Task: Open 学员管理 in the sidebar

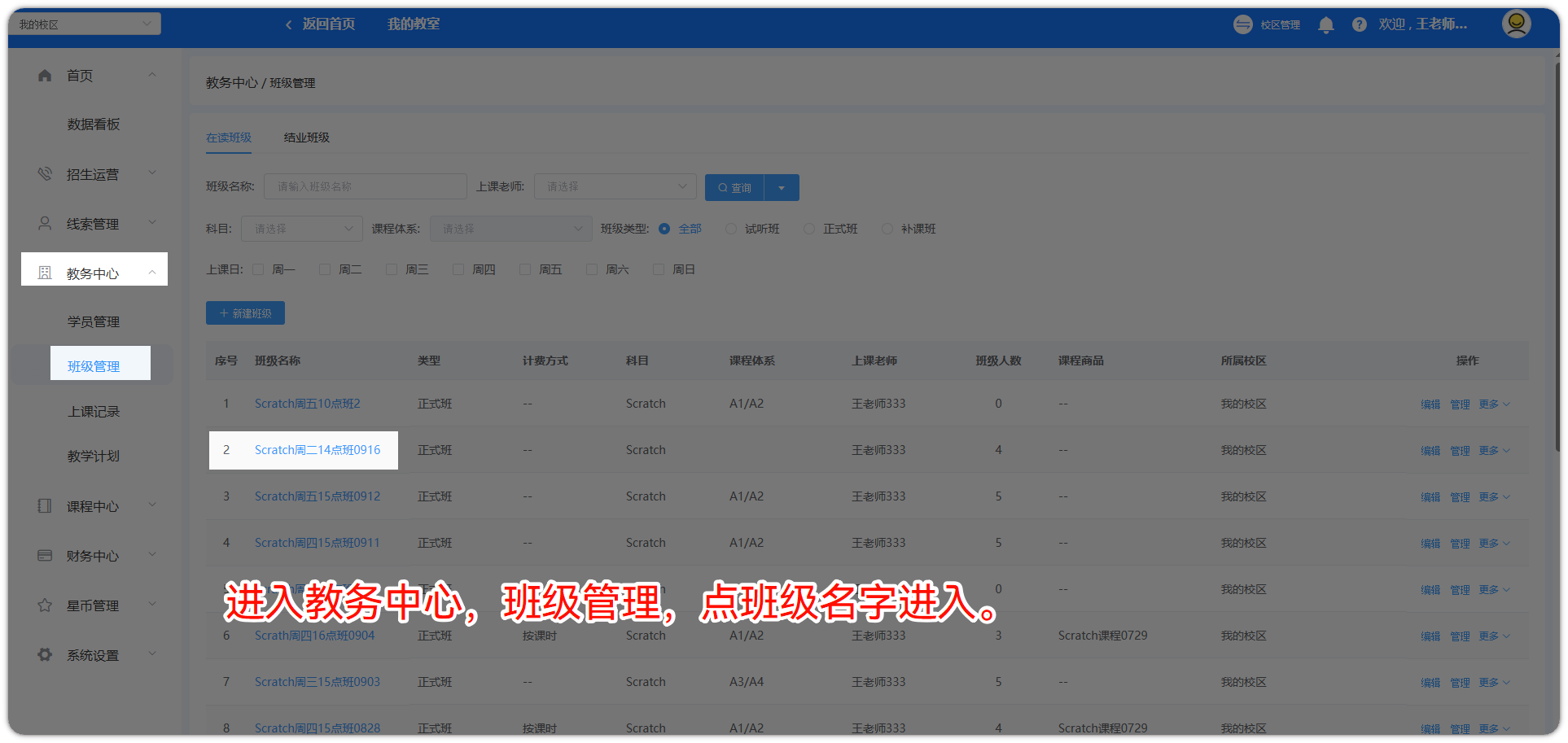Action: [94, 322]
